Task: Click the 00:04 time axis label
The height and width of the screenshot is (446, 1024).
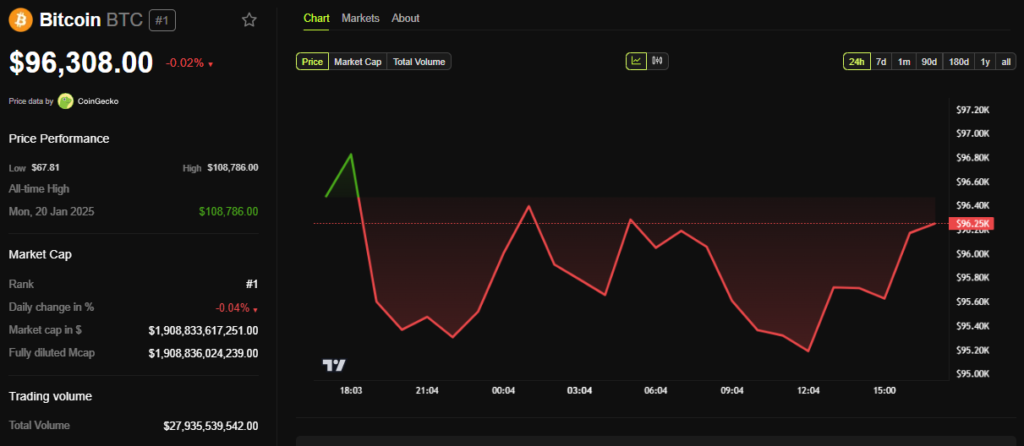Action: point(504,390)
